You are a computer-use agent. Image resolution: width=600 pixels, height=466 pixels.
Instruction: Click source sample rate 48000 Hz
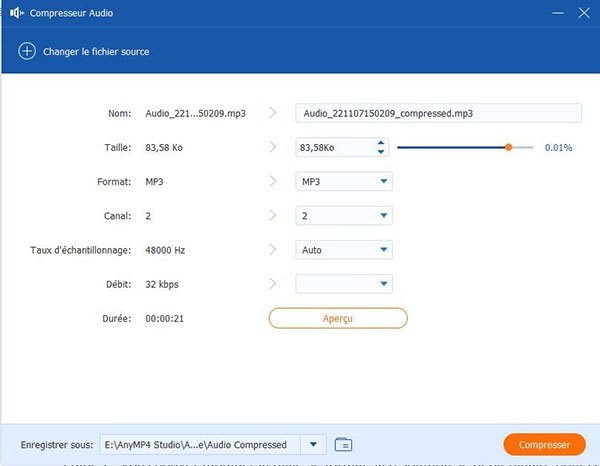click(x=165, y=250)
